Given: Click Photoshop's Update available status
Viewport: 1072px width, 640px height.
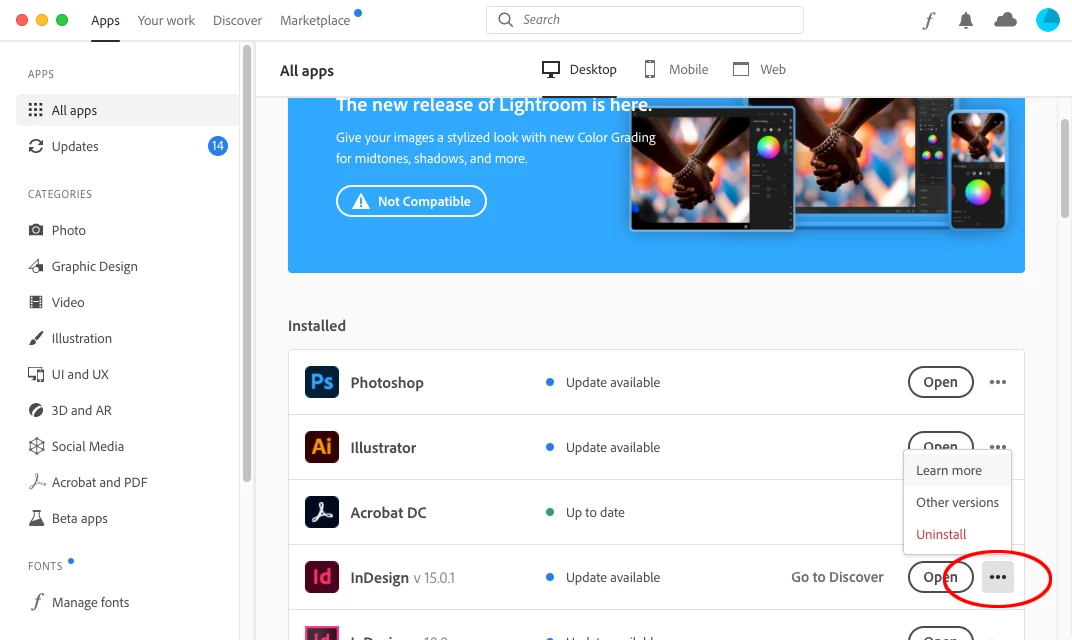Looking at the screenshot, I should tap(613, 382).
